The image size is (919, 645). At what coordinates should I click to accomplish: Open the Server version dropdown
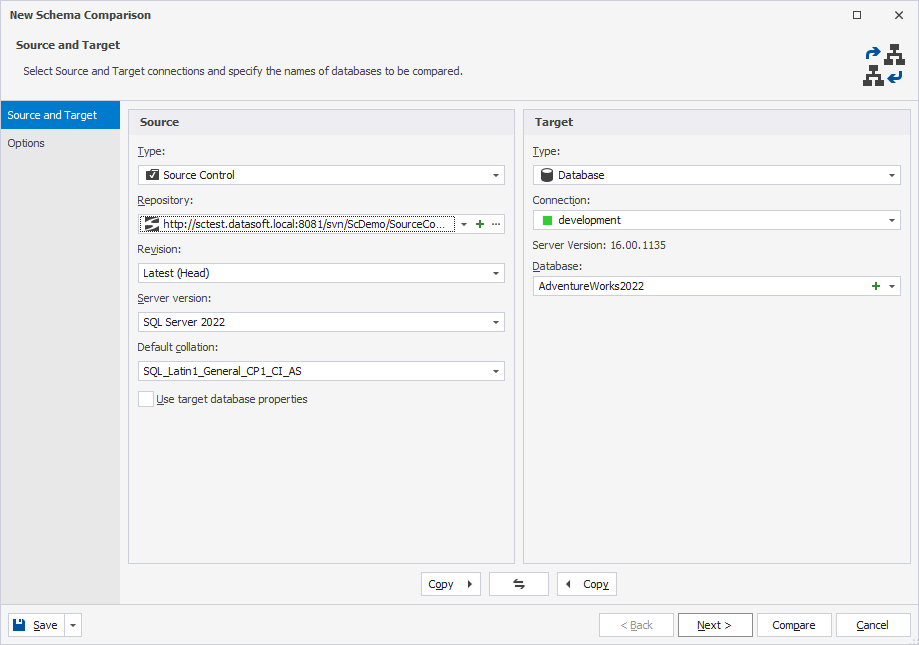pyautogui.click(x=497, y=321)
